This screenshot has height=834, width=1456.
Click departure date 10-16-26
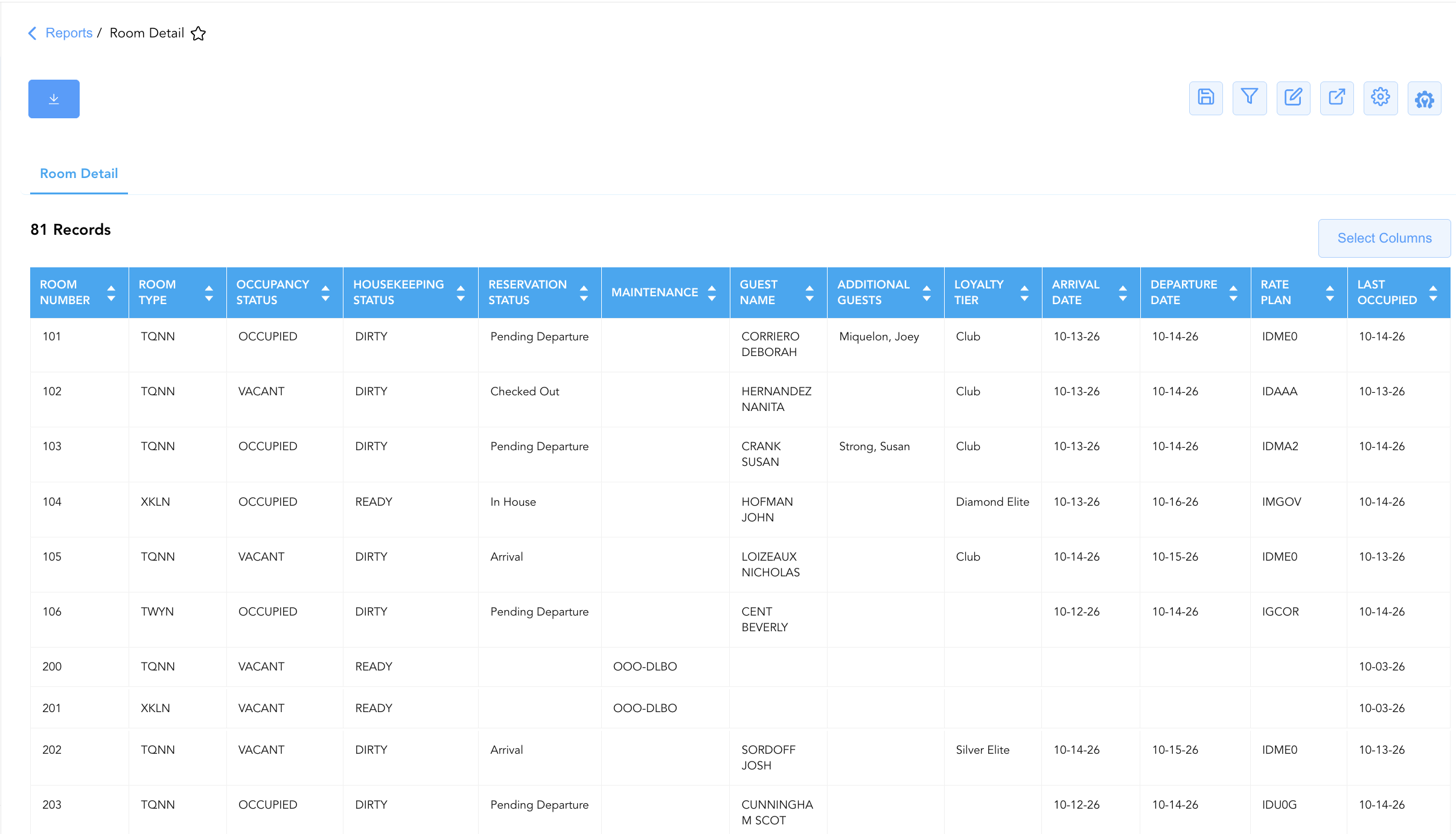tap(1175, 502)
